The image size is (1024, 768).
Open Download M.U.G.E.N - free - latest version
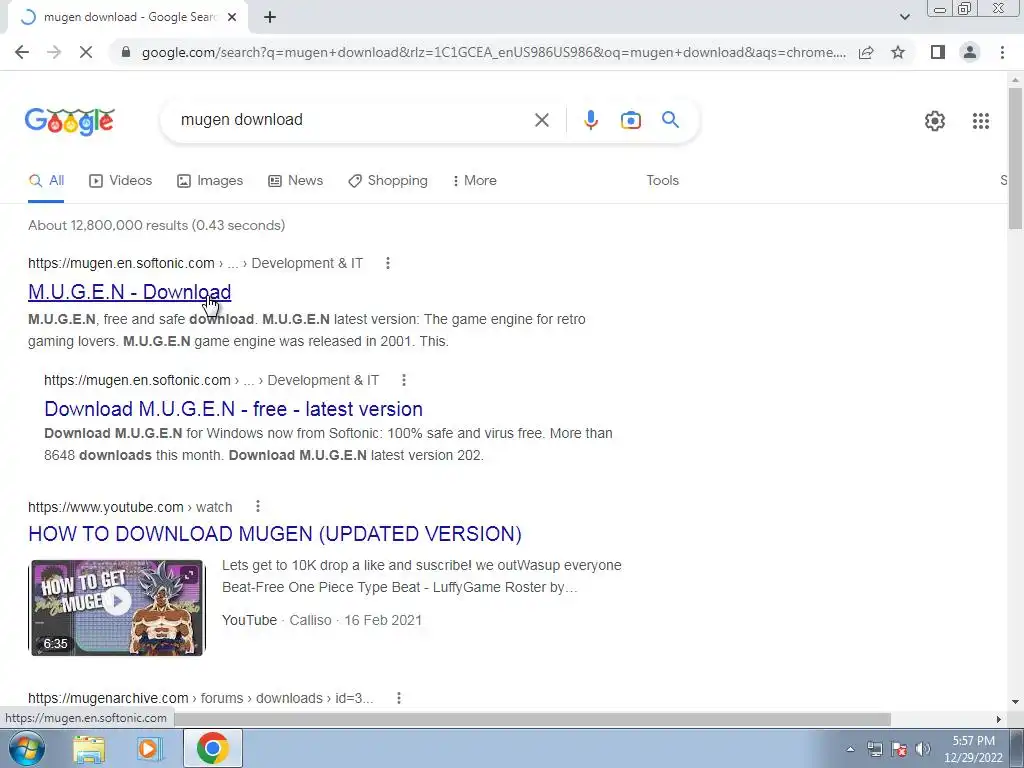[x=233, y=409]
